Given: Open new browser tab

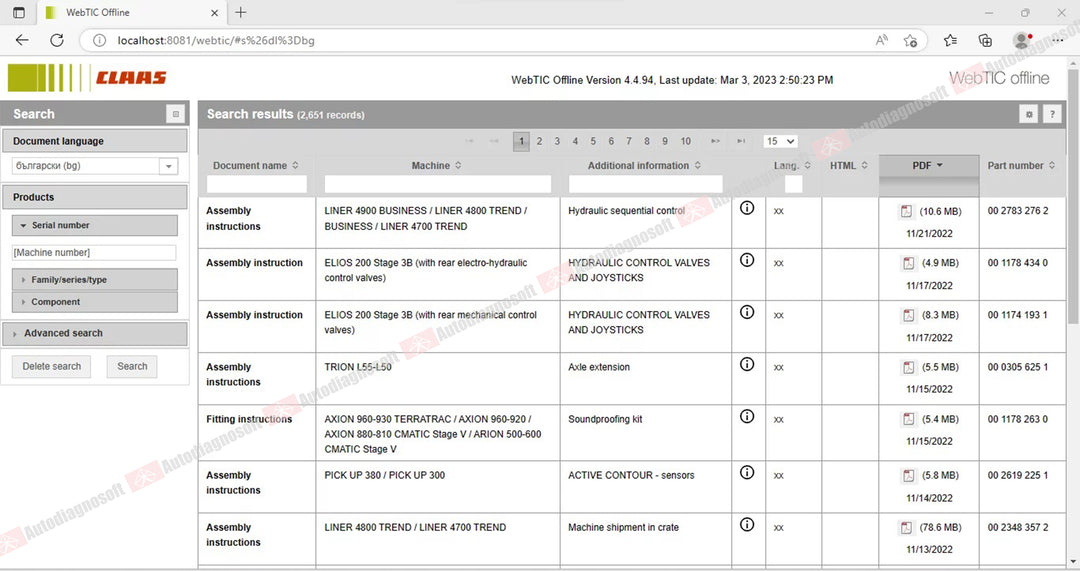Looking at the screenshot, I should point(240,12).
